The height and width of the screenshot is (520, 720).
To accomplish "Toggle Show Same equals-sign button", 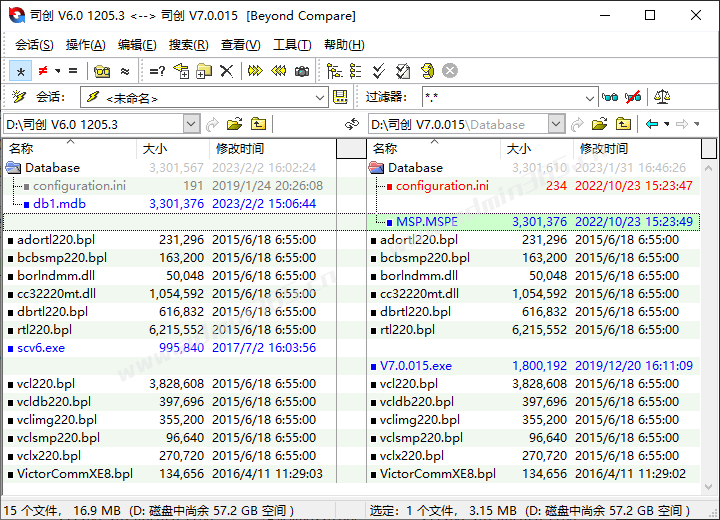I will pyautogui.click(x=73, y=71).
